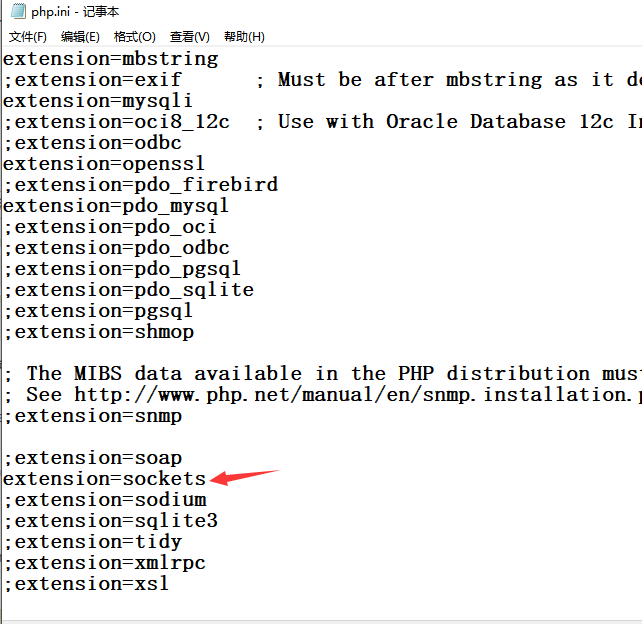Click the Notepad icon in the title bar
This screenshot has width=642, height=624.
coord(18,11)
